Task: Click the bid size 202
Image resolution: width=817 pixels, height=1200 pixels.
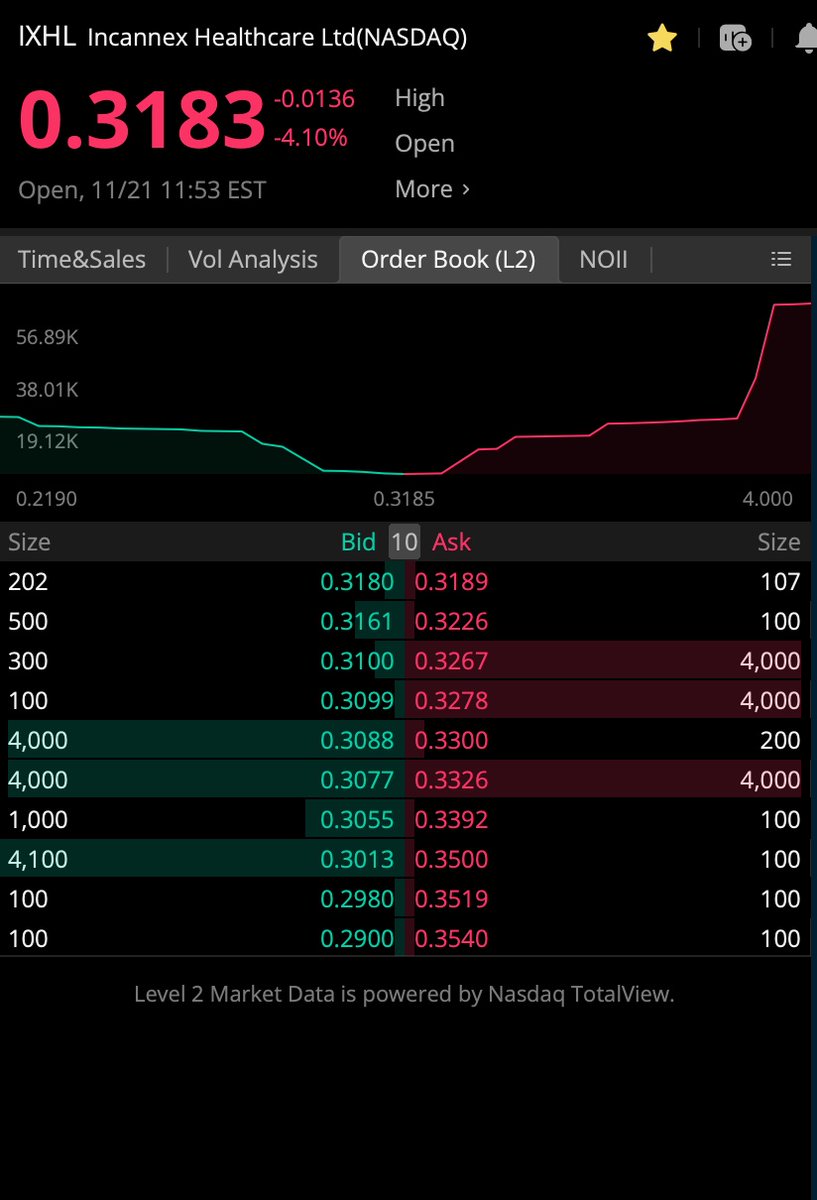Action: pyautogui.click(x=28, y=582)
